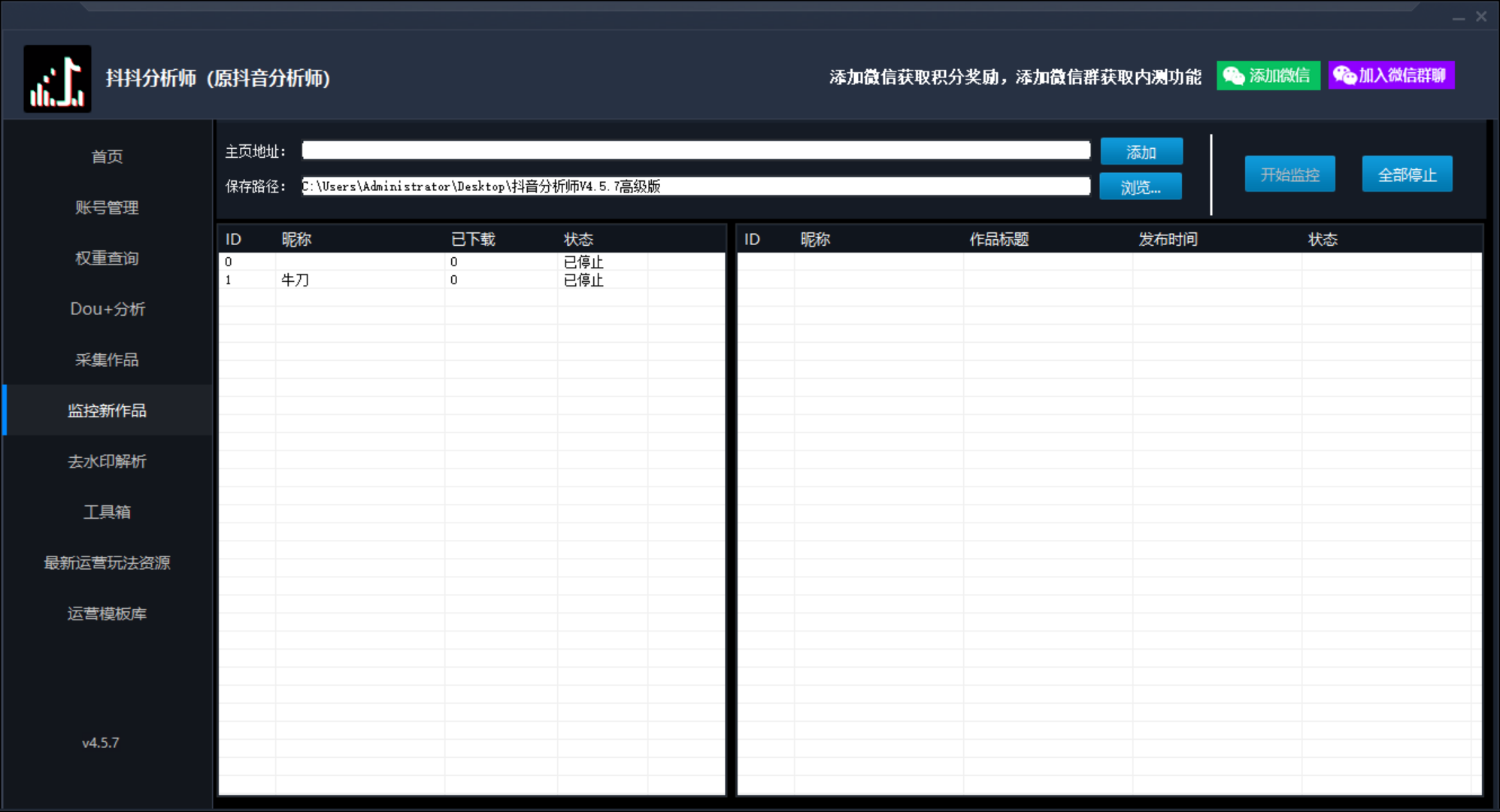Select the 牛刀 row in the account list
This screenshot has width=1500, height=812.
pos(295,280)
